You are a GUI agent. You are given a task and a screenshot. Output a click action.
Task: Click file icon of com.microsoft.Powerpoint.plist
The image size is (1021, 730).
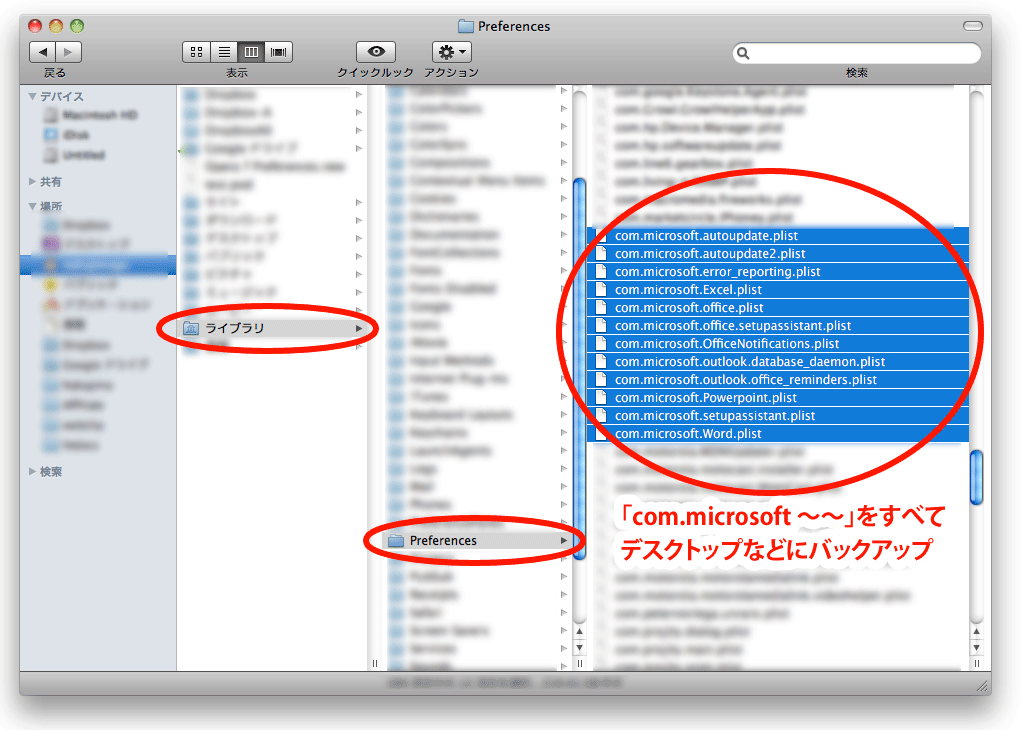(x=601, y=398)
